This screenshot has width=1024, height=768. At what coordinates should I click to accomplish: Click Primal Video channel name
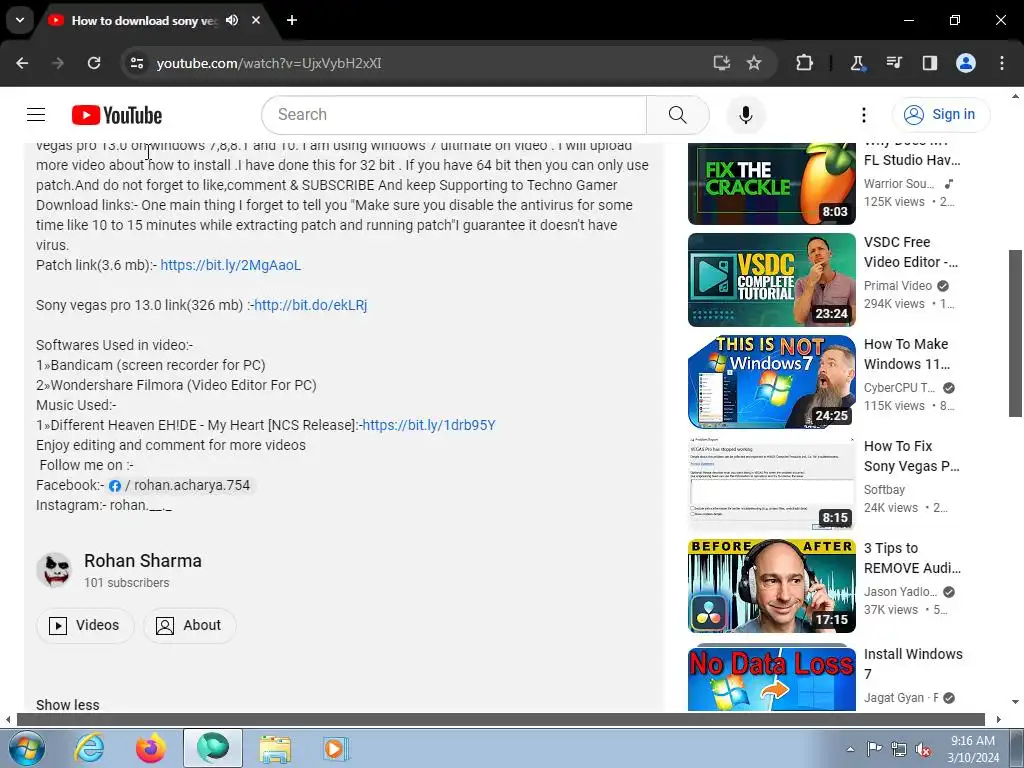point(898,285)
